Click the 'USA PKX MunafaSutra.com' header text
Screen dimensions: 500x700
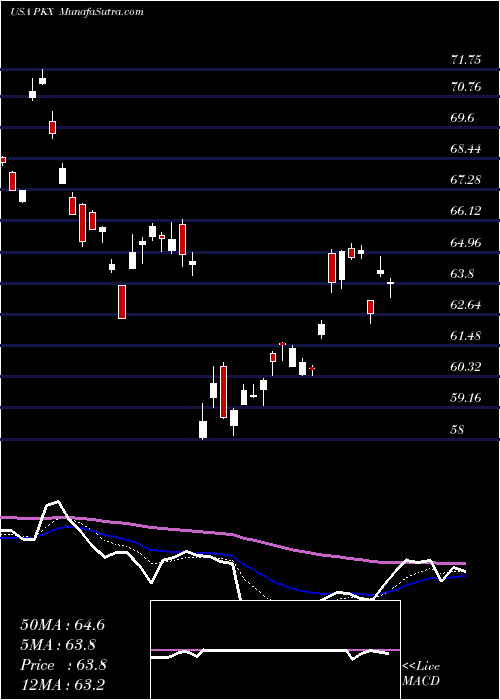coord(76,11)
